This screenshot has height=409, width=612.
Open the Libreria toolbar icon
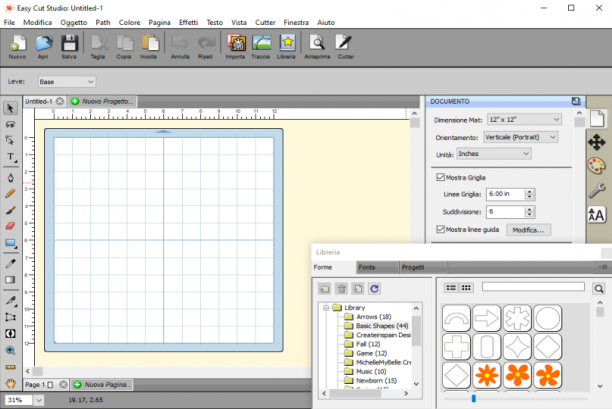coord(286,46)
